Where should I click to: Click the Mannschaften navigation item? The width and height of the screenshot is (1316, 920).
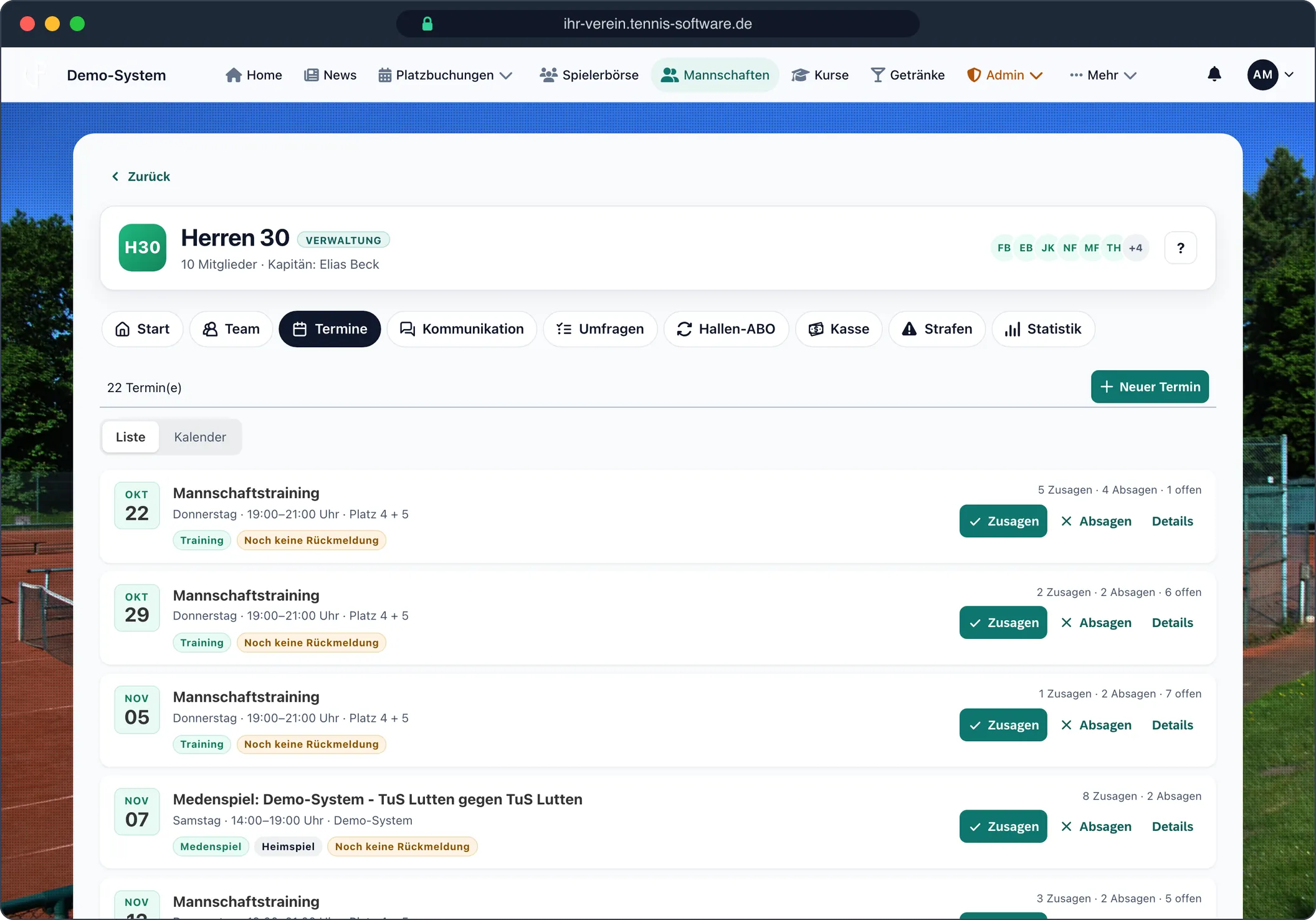[x=715, y=75]
